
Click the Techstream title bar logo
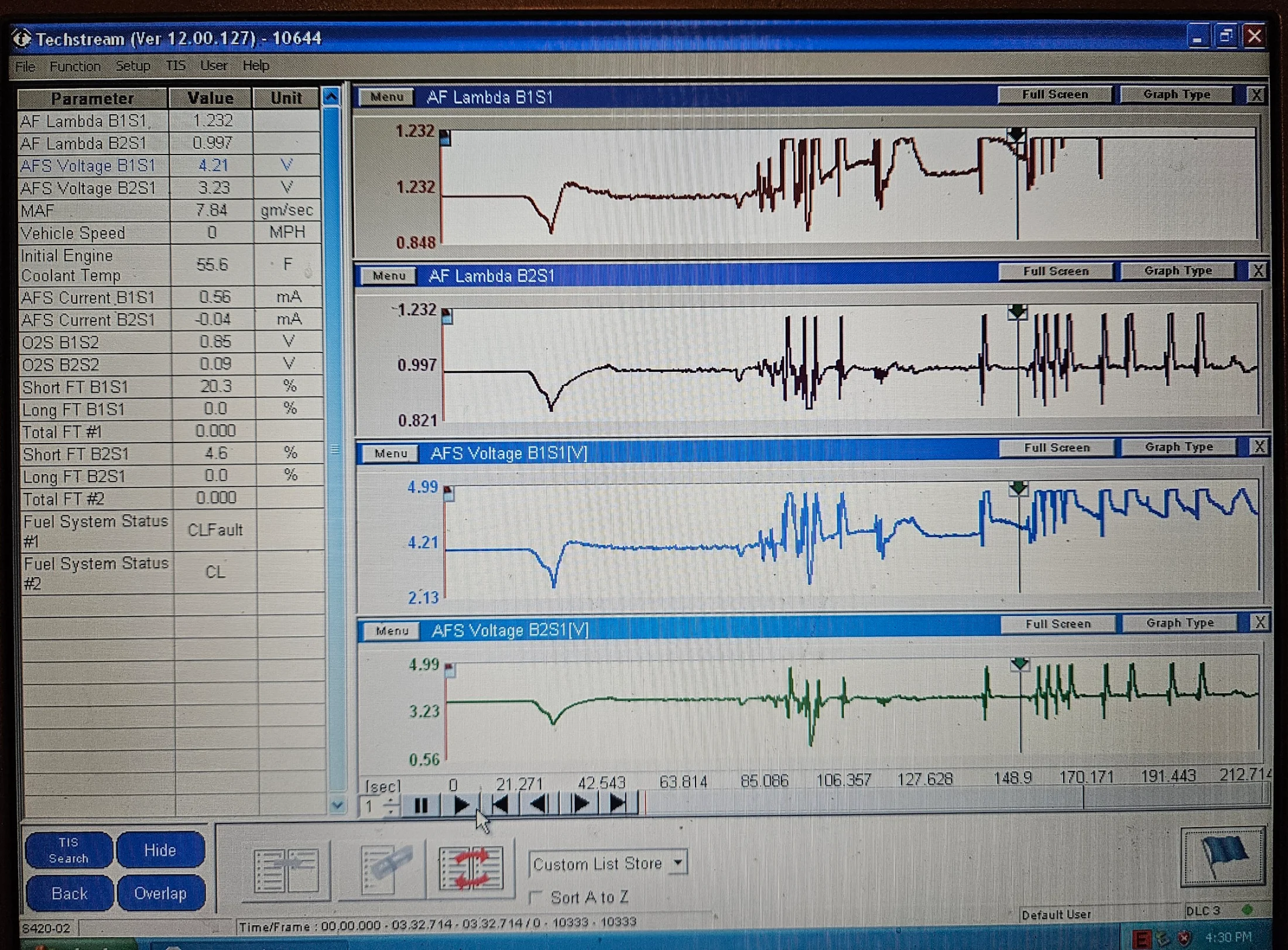[22, 39]
